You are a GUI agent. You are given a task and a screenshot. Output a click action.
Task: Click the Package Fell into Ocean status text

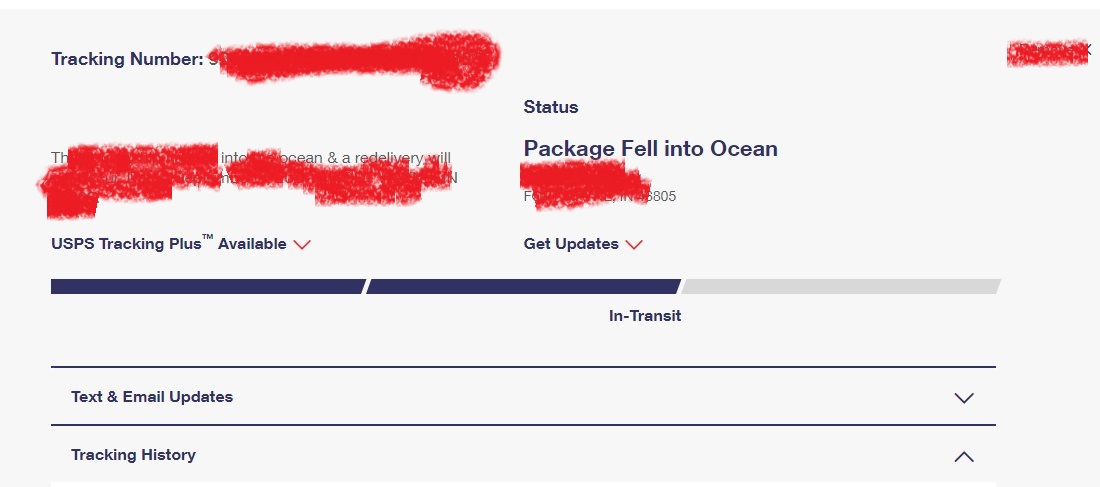pyautogui.click(x=650, y=149)
